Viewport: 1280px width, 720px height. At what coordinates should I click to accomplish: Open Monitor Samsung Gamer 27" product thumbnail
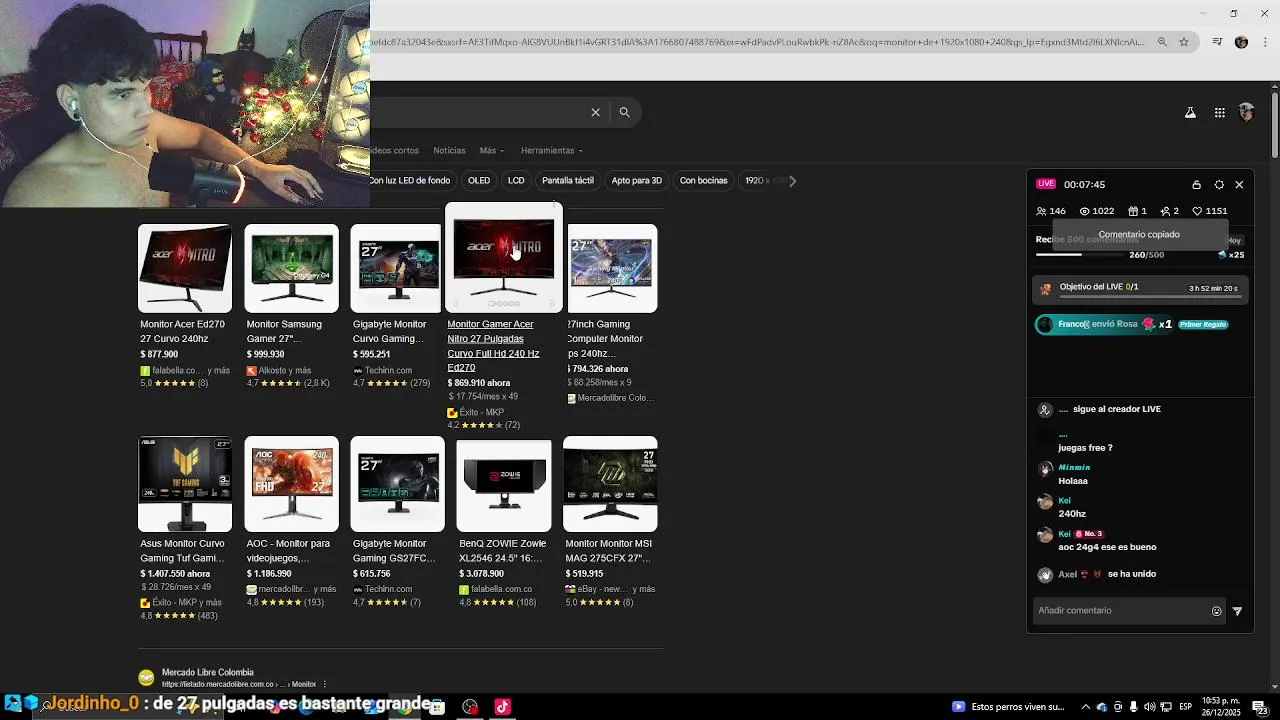tap(291, 268)
